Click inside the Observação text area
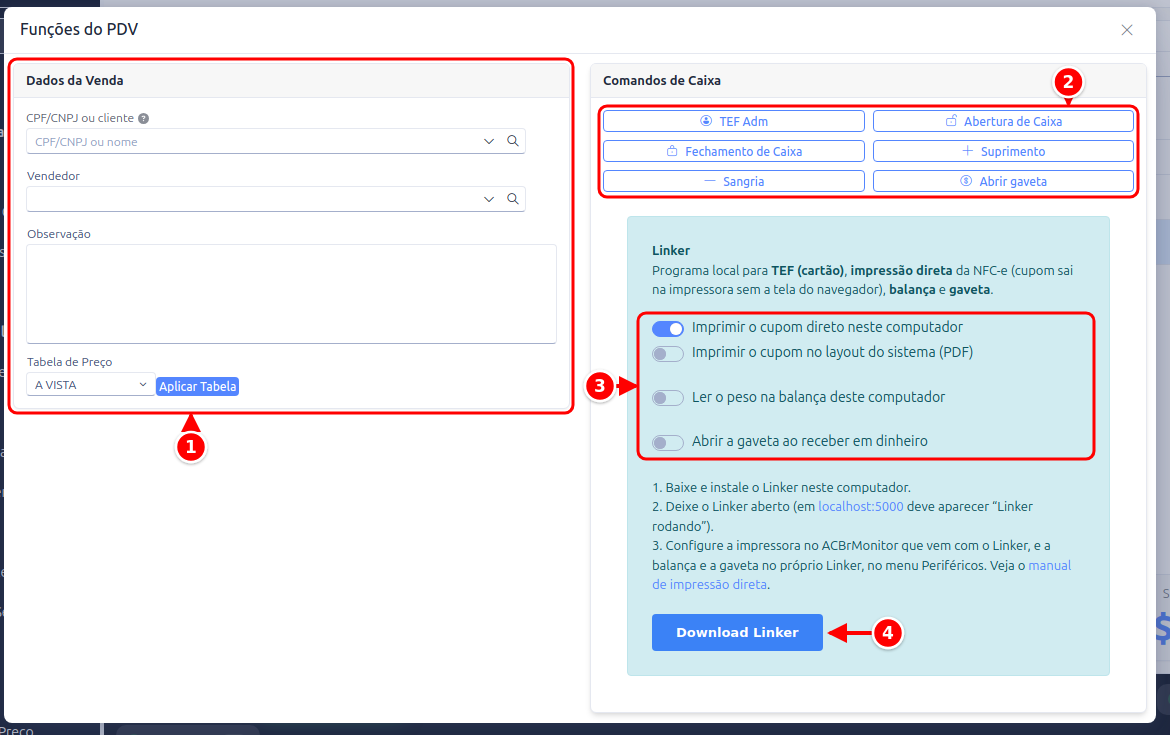This screenshot has width=1170, height=735. pos(292,293)
